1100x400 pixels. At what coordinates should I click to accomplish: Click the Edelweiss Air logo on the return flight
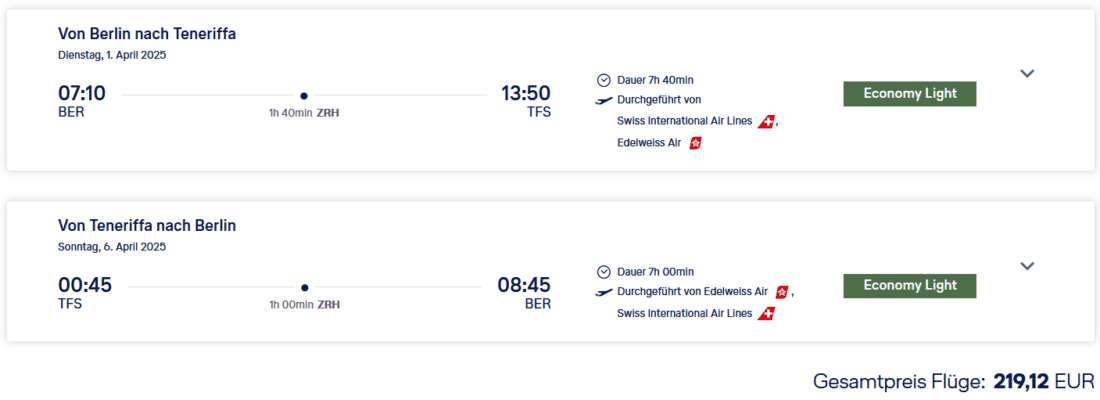782,292
